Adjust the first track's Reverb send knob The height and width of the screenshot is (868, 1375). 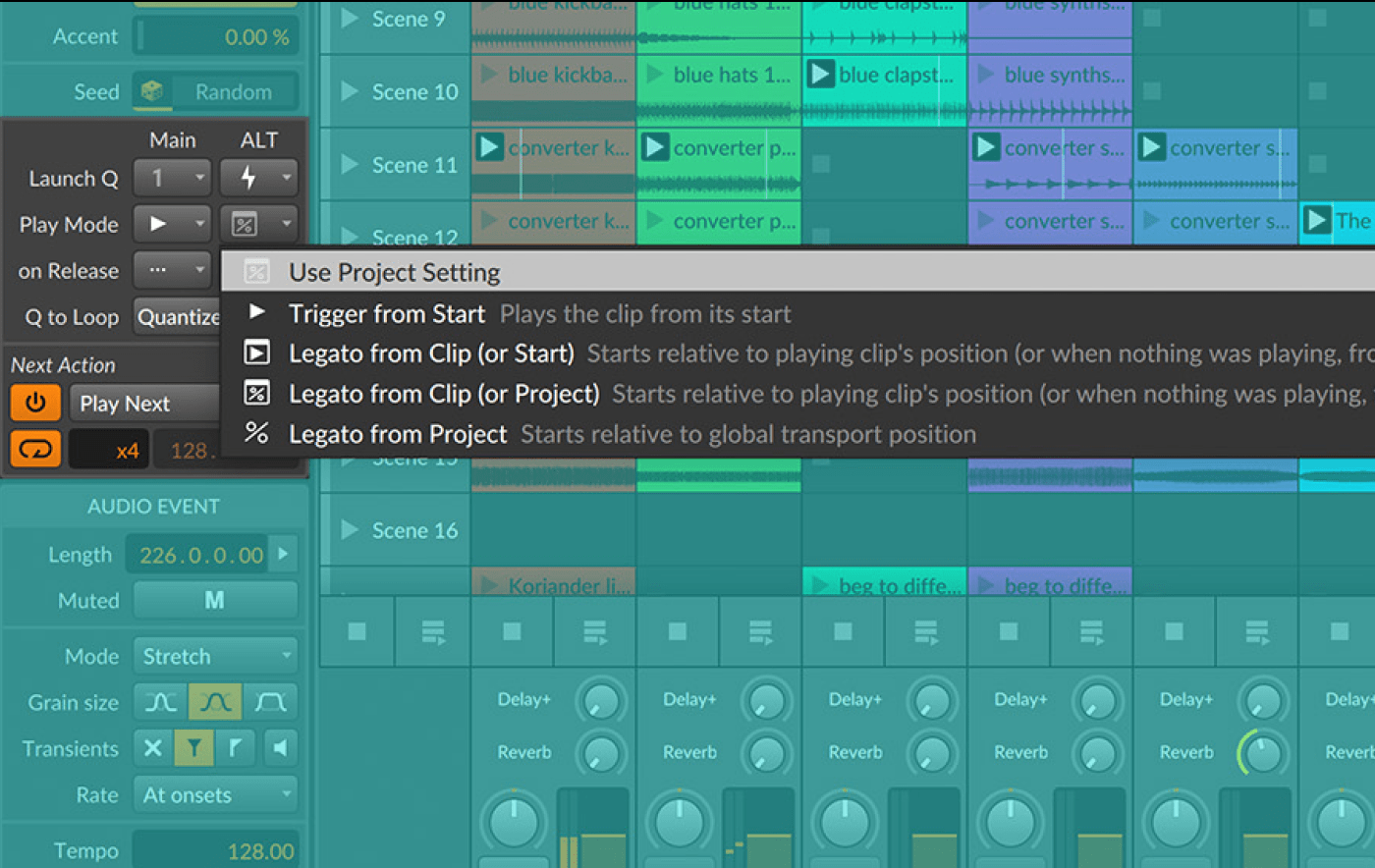coord(599,753)
